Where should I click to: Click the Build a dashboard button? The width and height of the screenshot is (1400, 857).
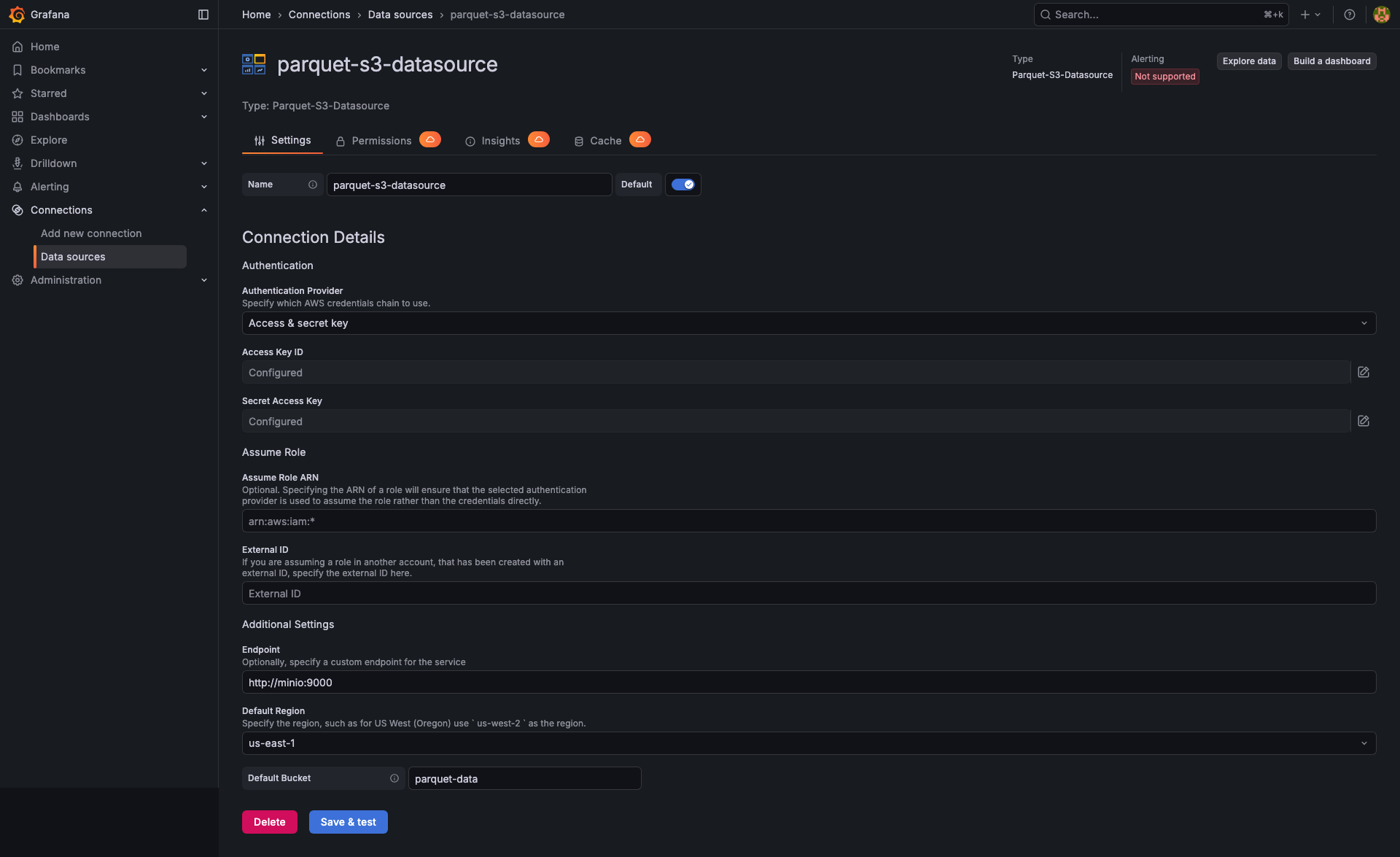click(1331, 61)
